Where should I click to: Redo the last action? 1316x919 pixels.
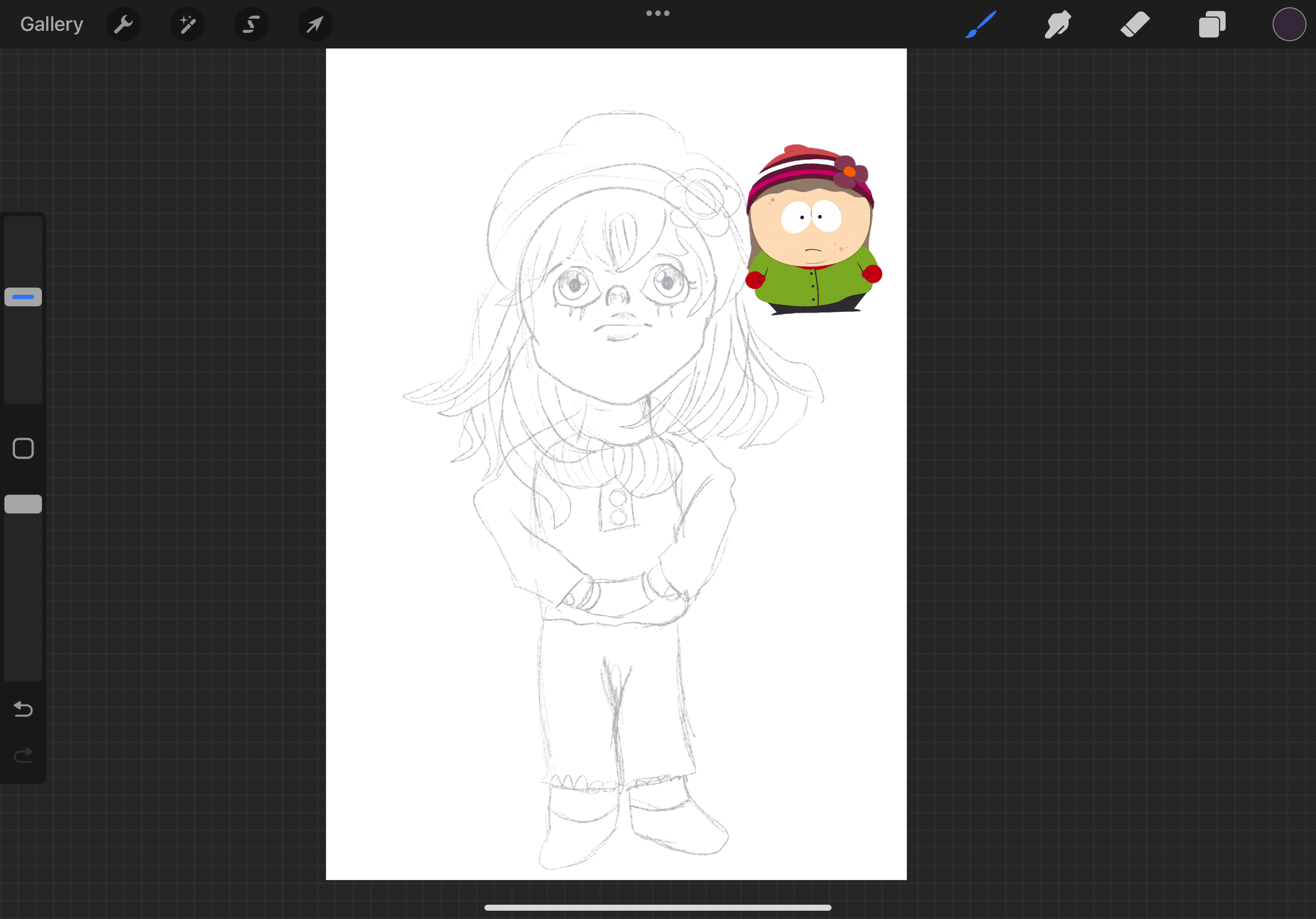[x=23, y=756]
